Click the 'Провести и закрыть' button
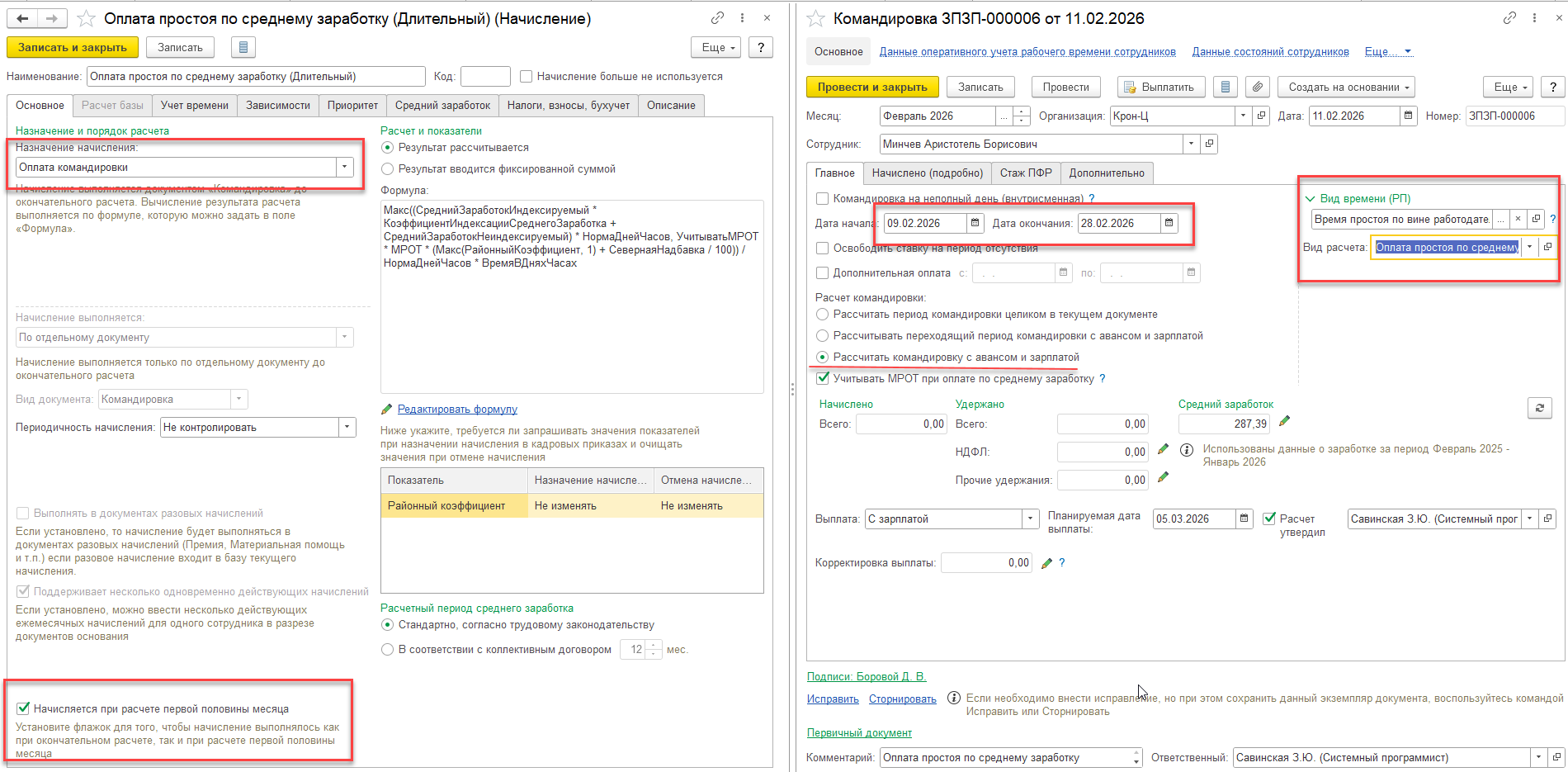Image resolution: width=1568 pixels, height=772 pixels. click(871, 87)
